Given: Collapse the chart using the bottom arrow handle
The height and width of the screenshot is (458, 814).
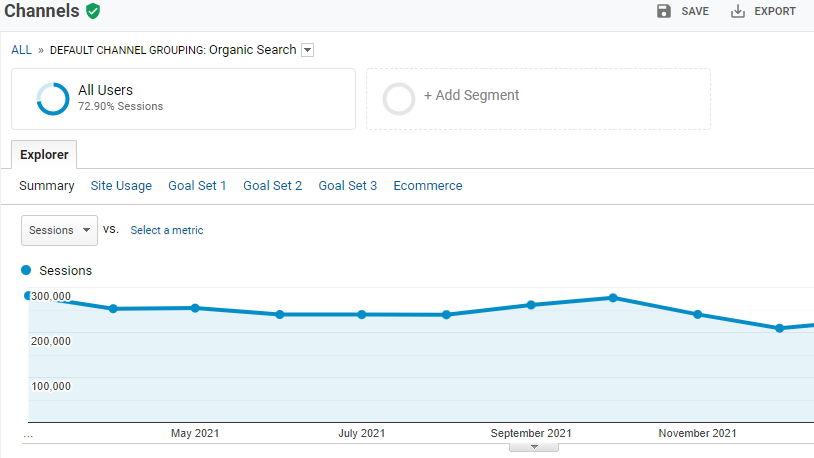Looking at the screenshot, I should [532, 448].
